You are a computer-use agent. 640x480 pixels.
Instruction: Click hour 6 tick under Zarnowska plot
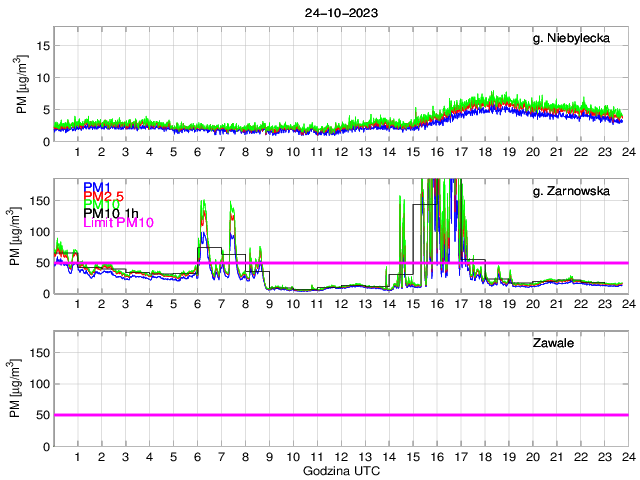tap(197, 304)
